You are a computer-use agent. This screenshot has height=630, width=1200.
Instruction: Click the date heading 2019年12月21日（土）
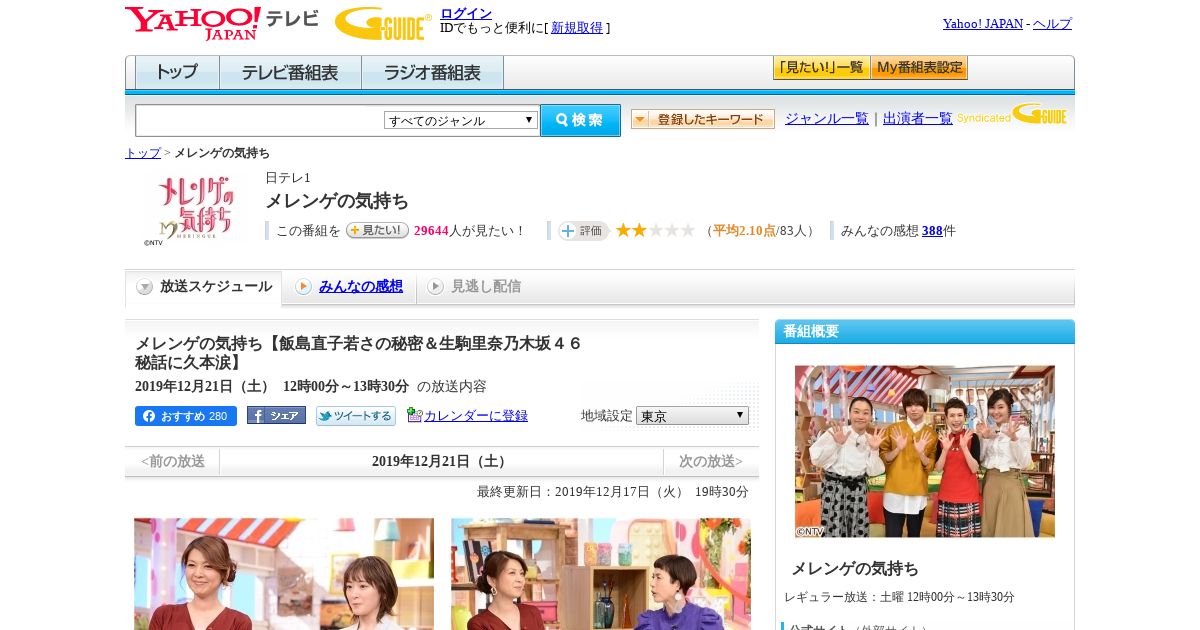tap(441, 461)
